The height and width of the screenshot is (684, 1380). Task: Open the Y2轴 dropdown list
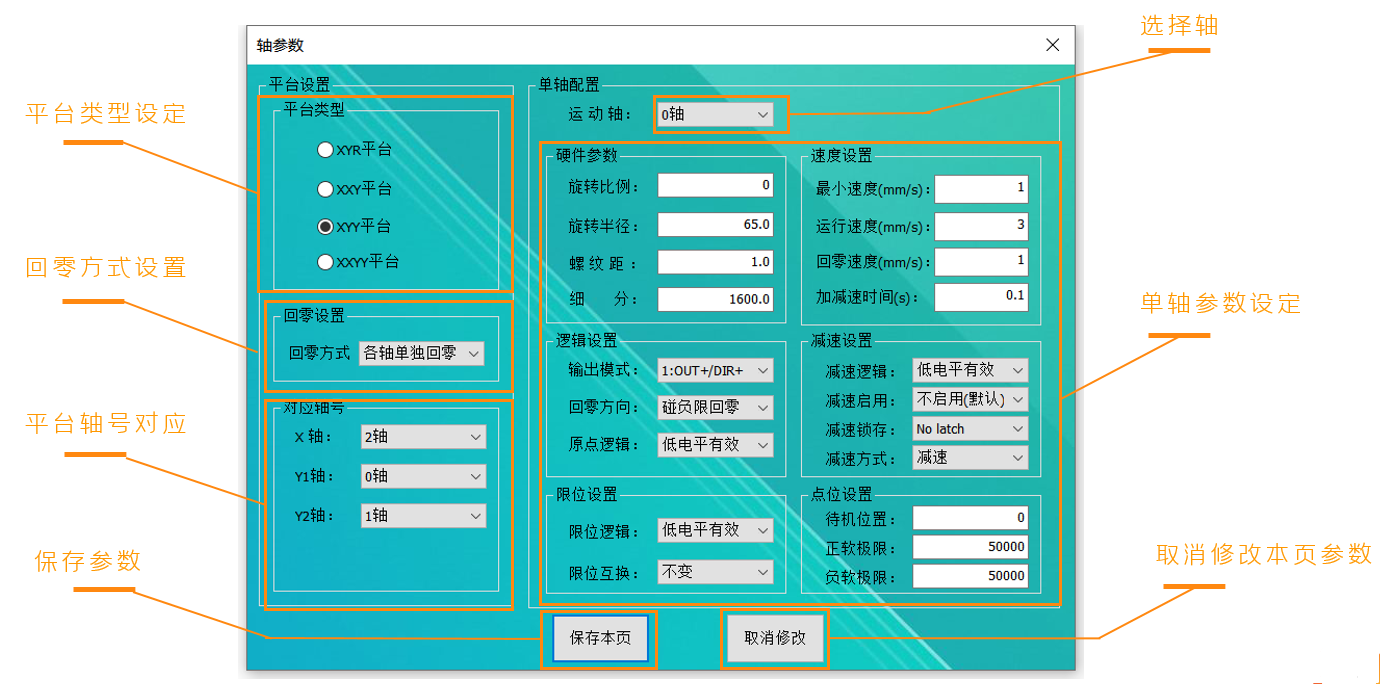[x=423, y=516]
